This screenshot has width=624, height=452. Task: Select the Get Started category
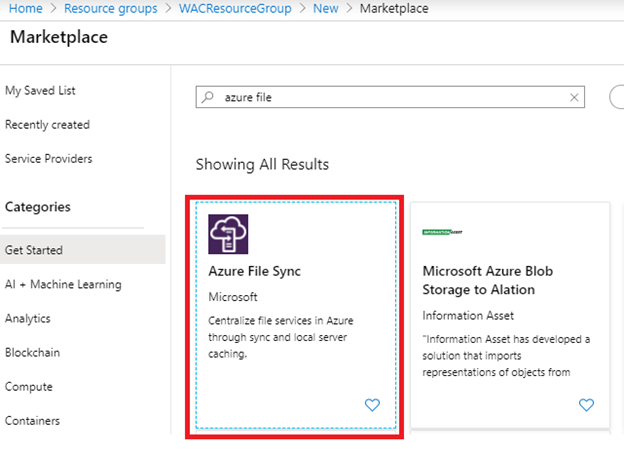click(x=83, y=250)
